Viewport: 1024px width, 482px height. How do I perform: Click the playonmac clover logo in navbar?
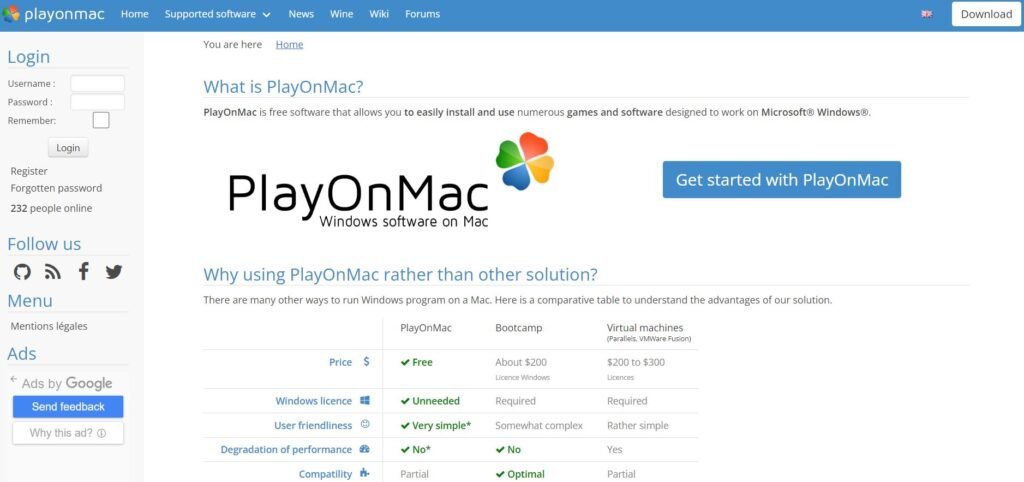coord(11,14)
